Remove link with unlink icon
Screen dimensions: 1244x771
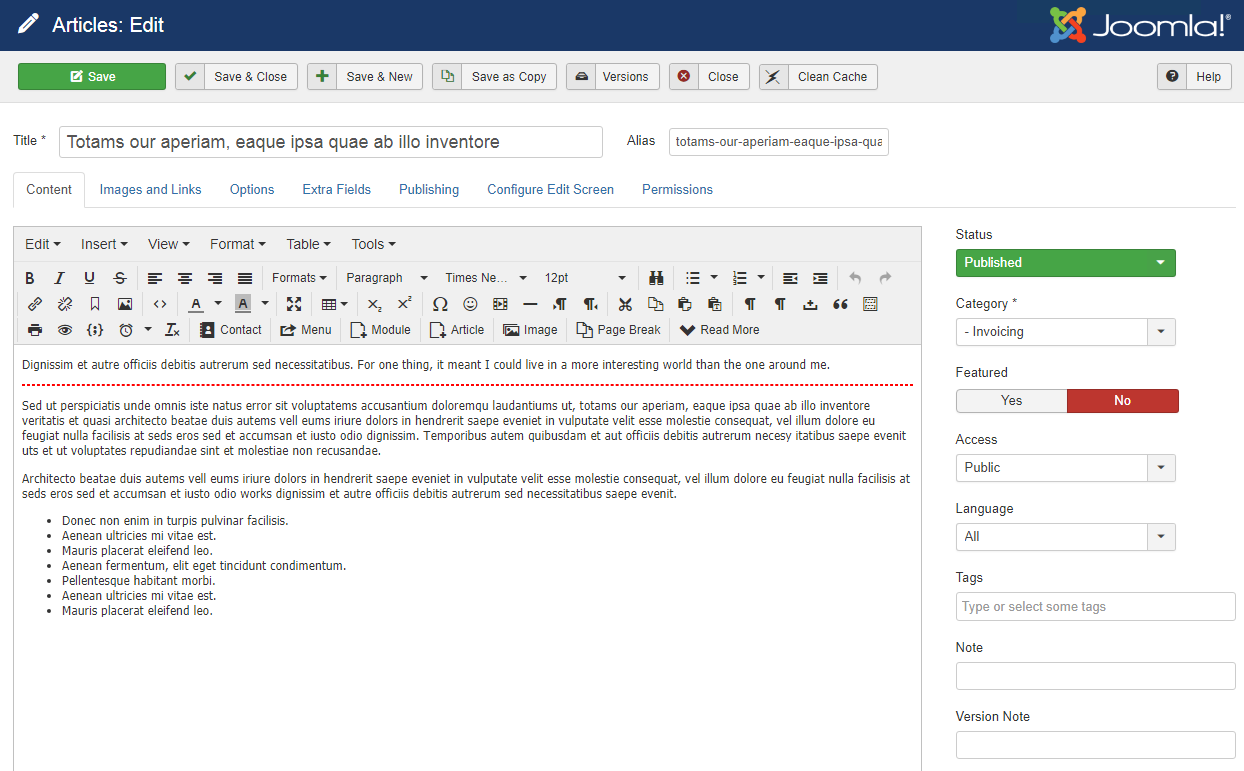pos(65,304)
